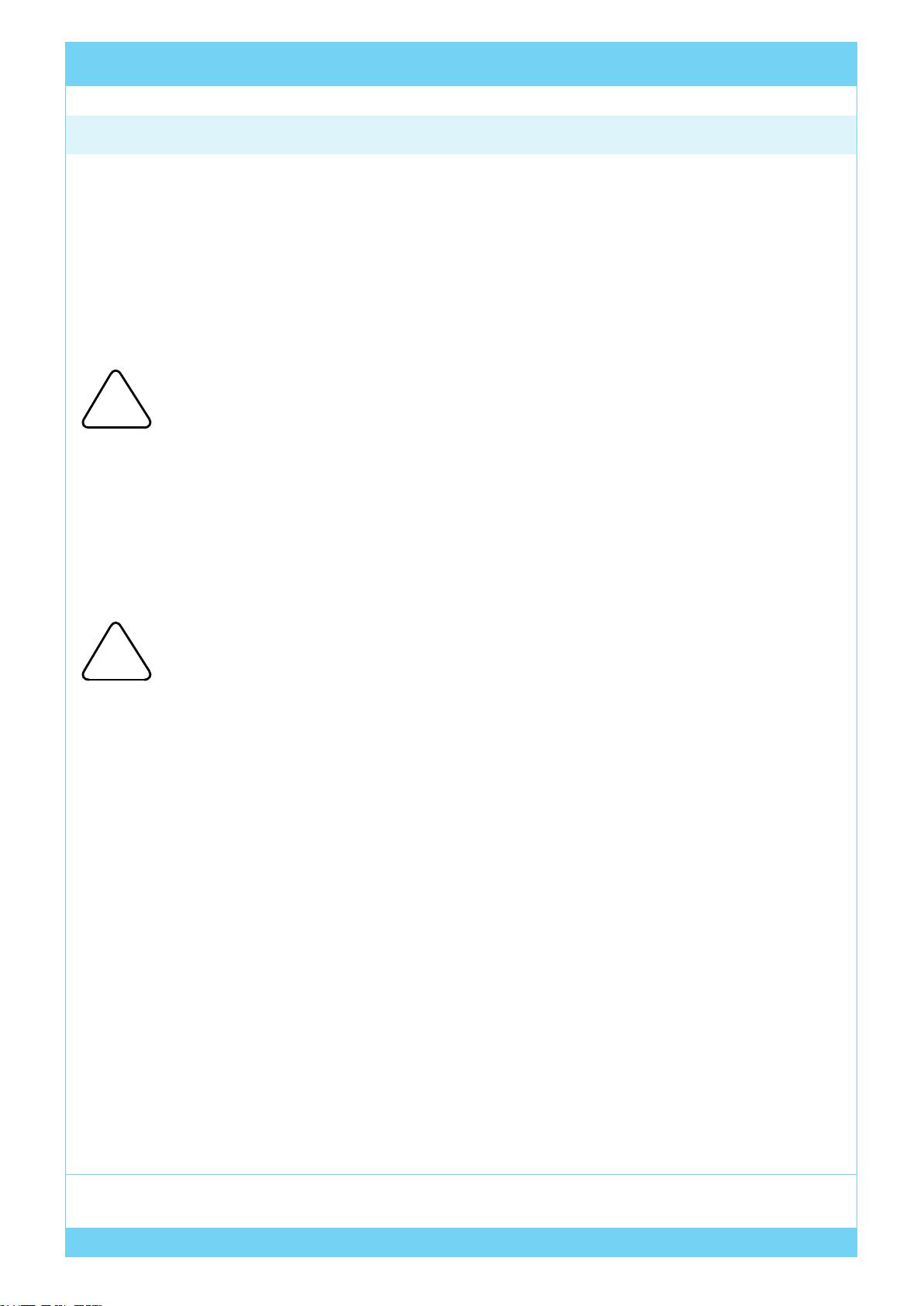This screenshot has width=924, height=1306.
Task: Select the bright blue header band
Action: (461, 64)
